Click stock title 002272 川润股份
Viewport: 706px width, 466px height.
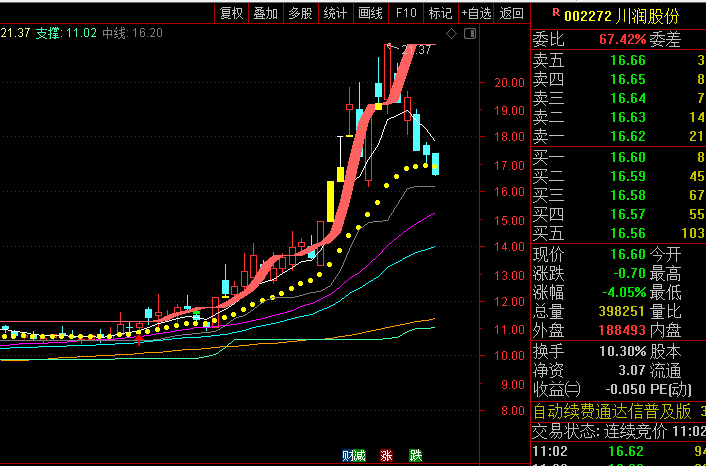click(622, 16)
